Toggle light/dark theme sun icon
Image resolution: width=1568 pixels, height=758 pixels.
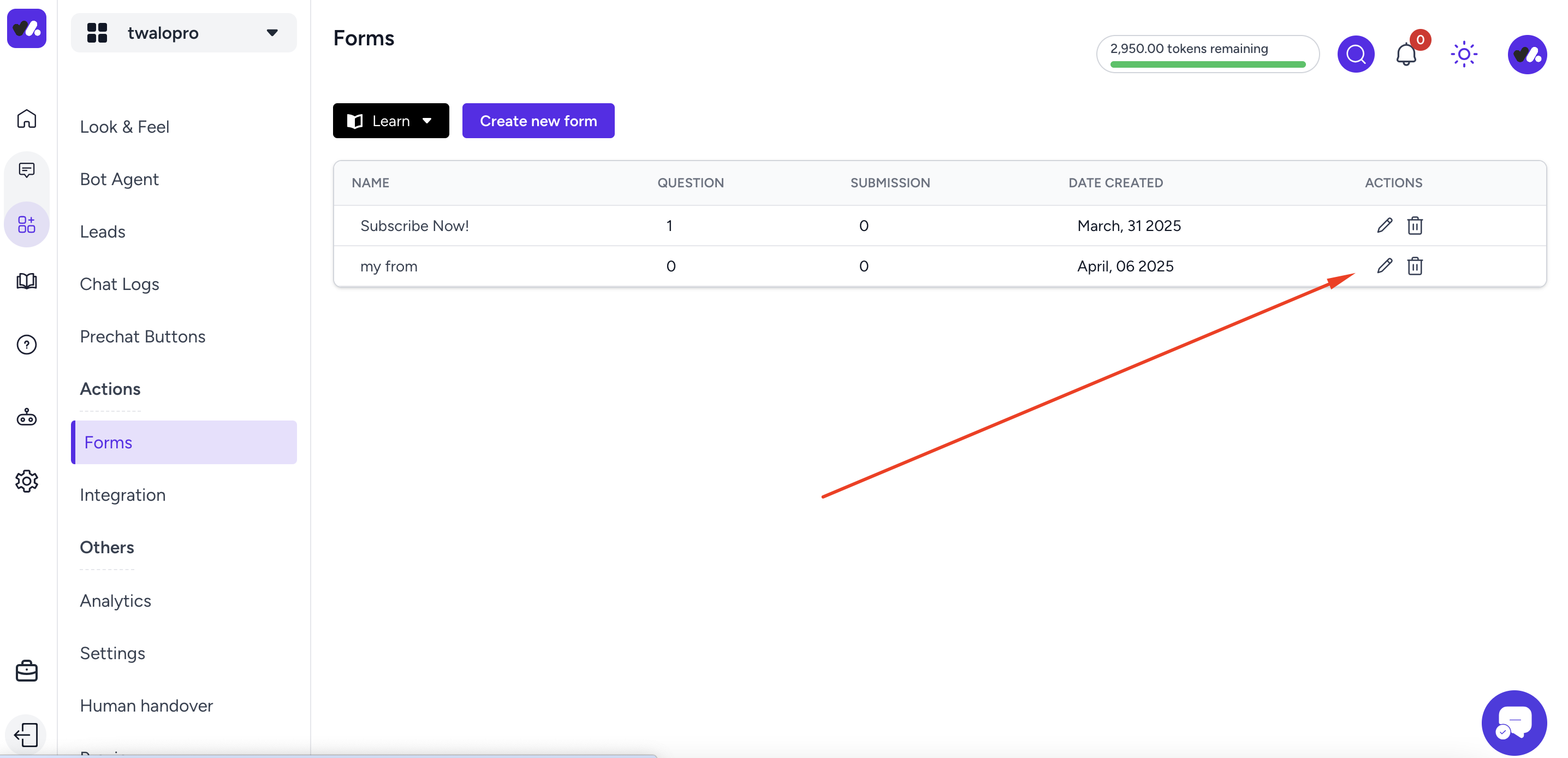(x=1463, y=55)
